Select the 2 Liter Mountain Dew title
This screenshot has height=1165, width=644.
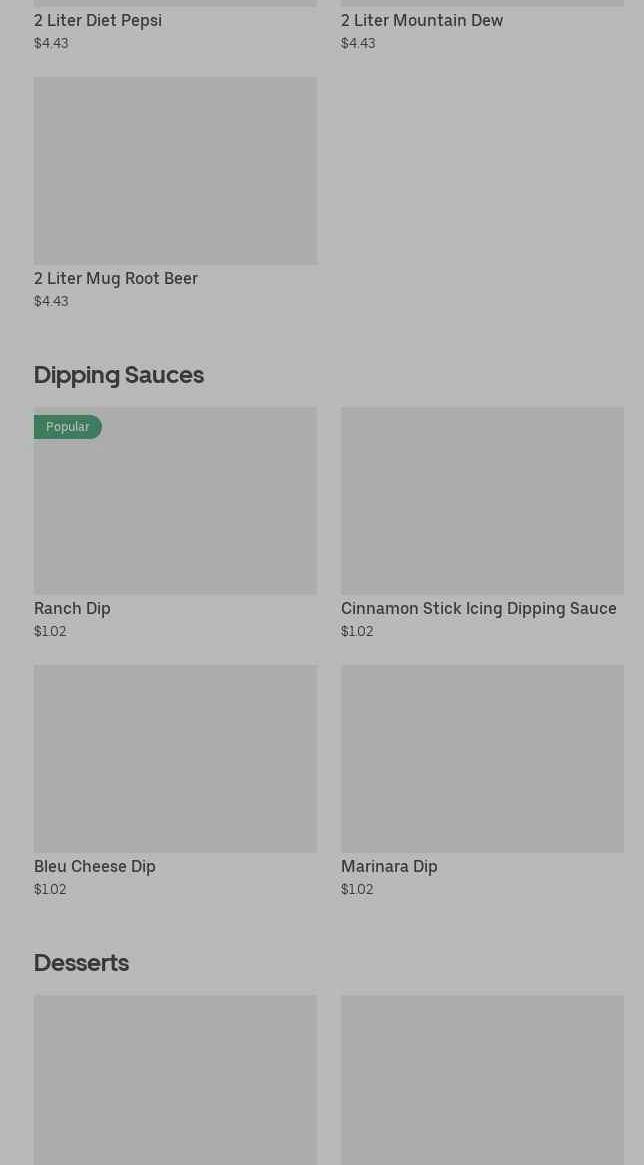422,20
